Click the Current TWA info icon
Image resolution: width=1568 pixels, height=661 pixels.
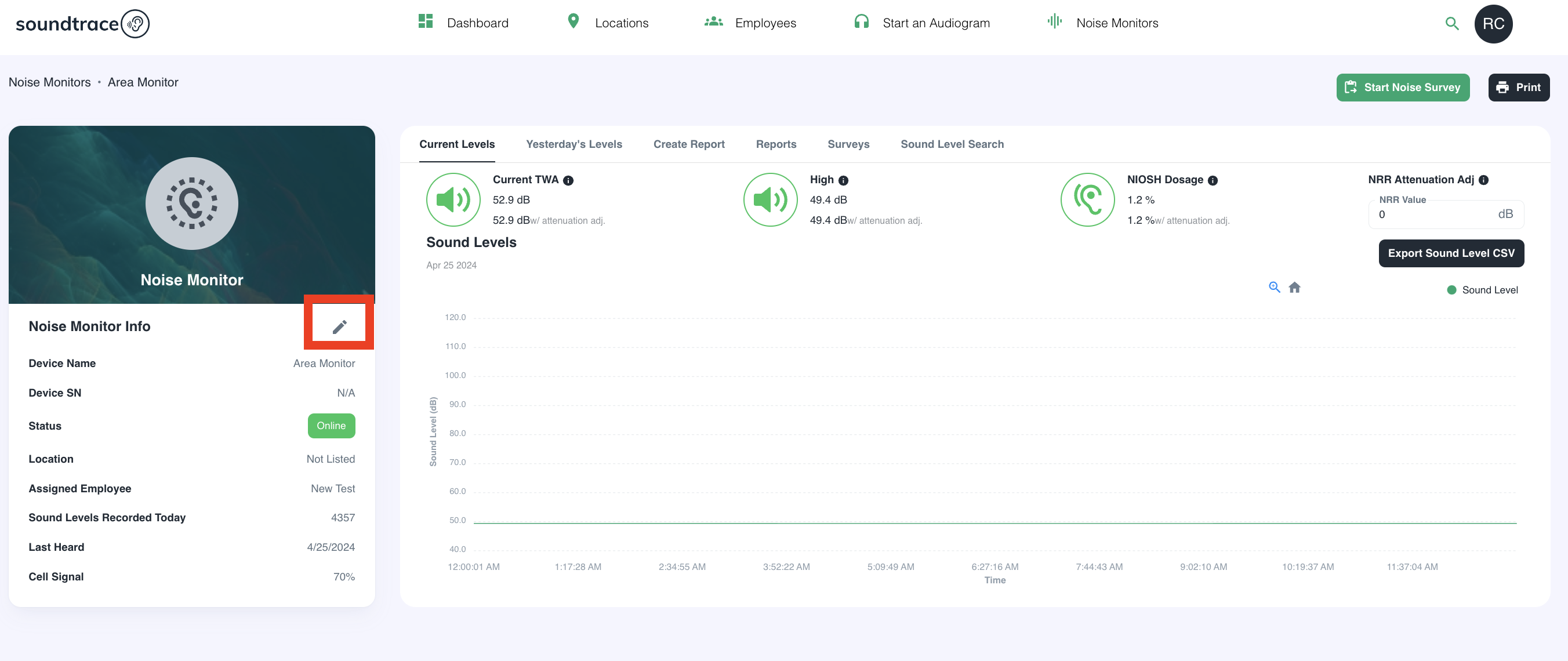click(568, 180)
